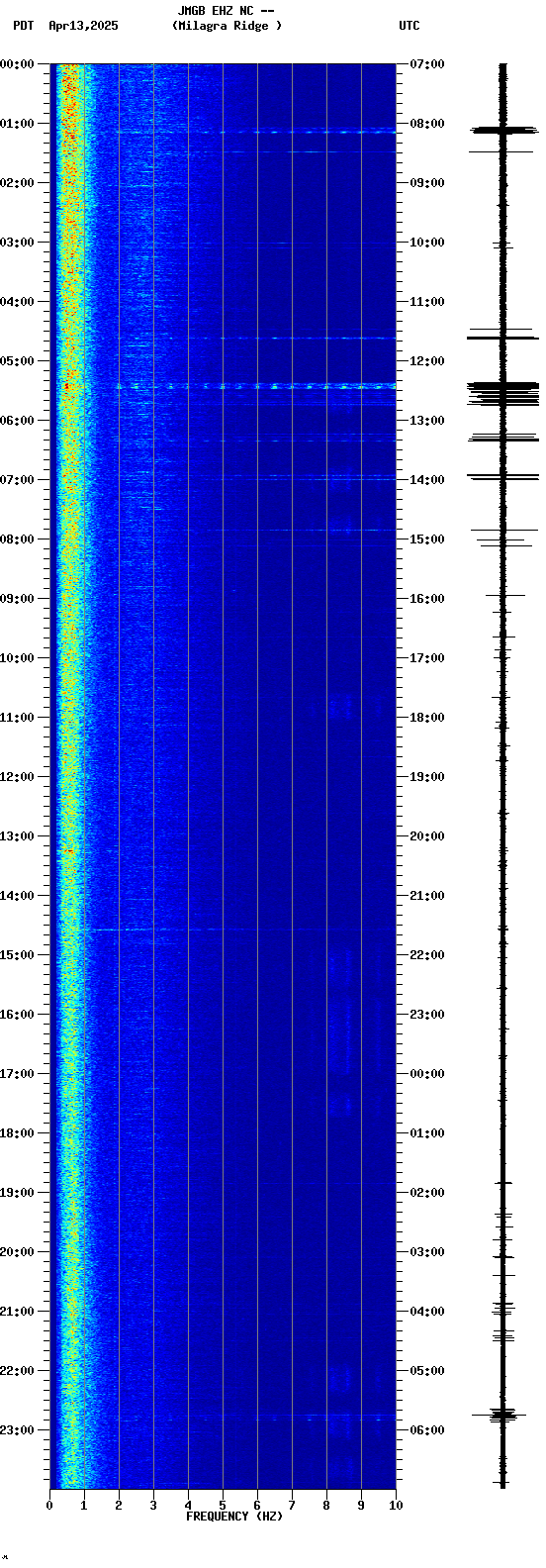Select the UTC axis "14:00" label
Screen dimensions: 546x1568
point(427,480)
